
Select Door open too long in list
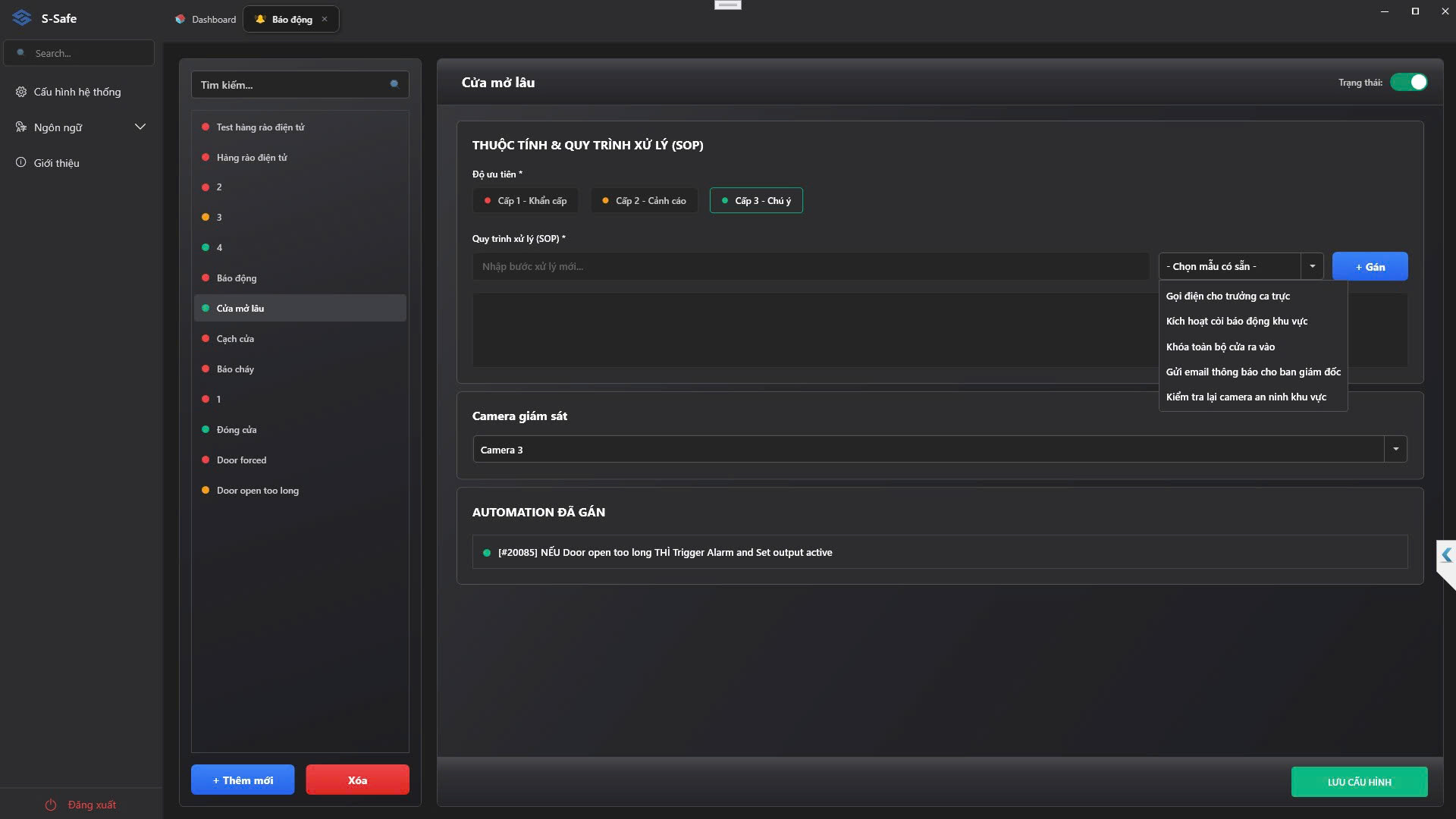tap(300, 490)
